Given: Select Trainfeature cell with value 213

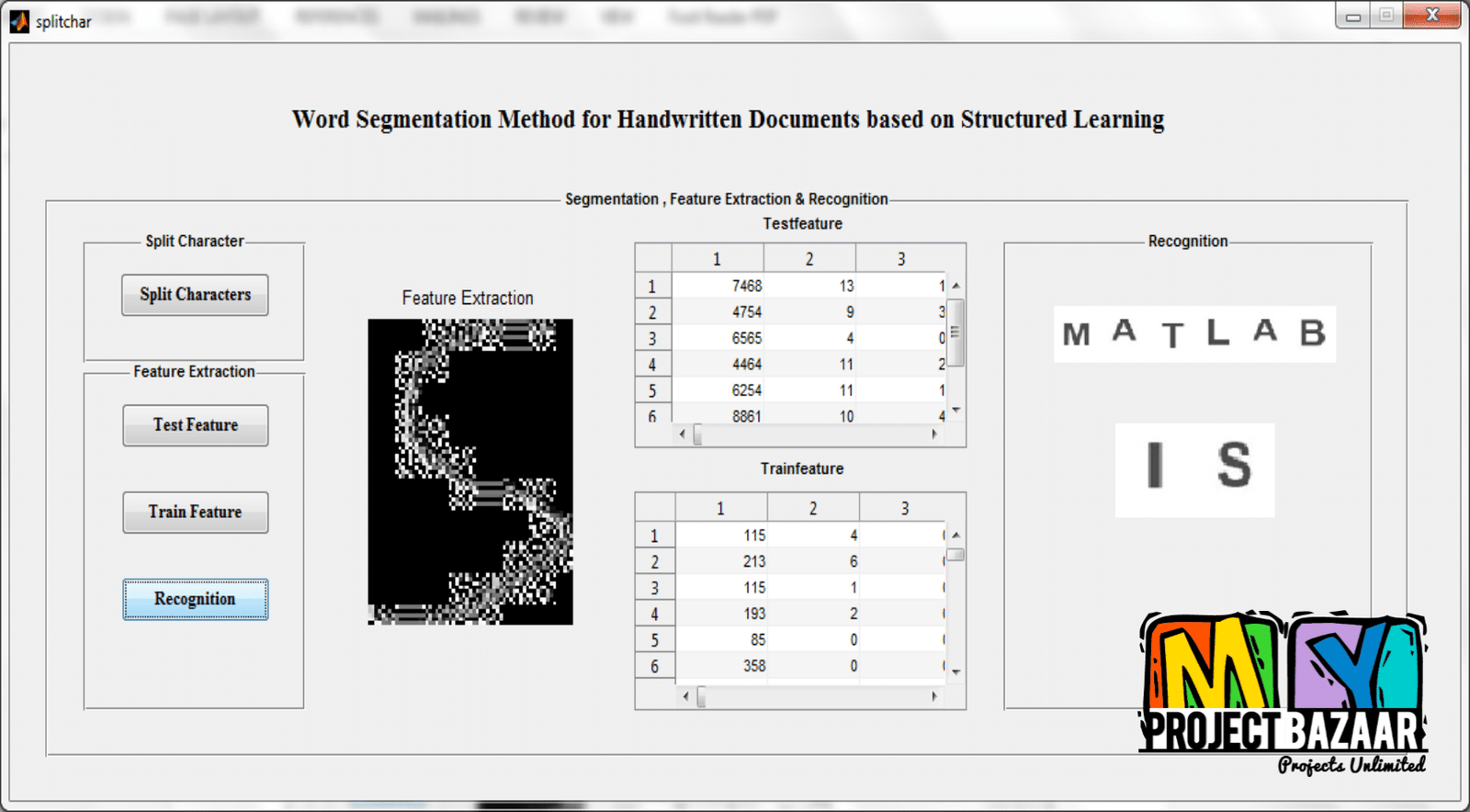Looking at the screenshot, I should point(721,561).
